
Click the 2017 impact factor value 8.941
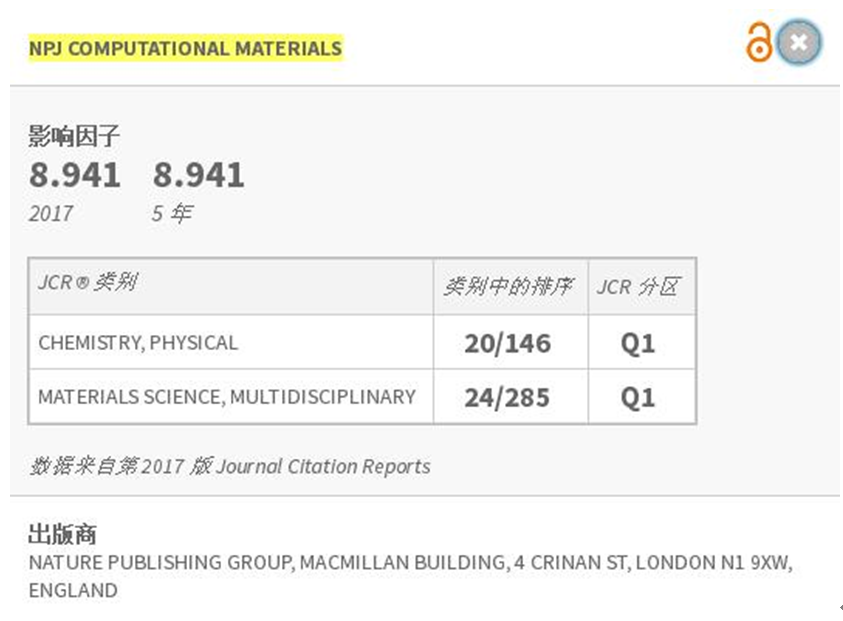(75, 175)
